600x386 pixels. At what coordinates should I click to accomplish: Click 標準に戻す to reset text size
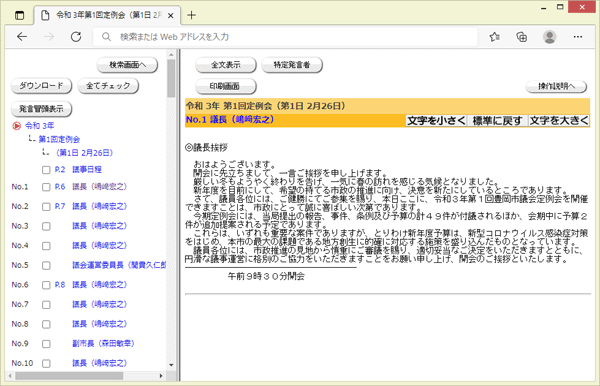point(497,121)
